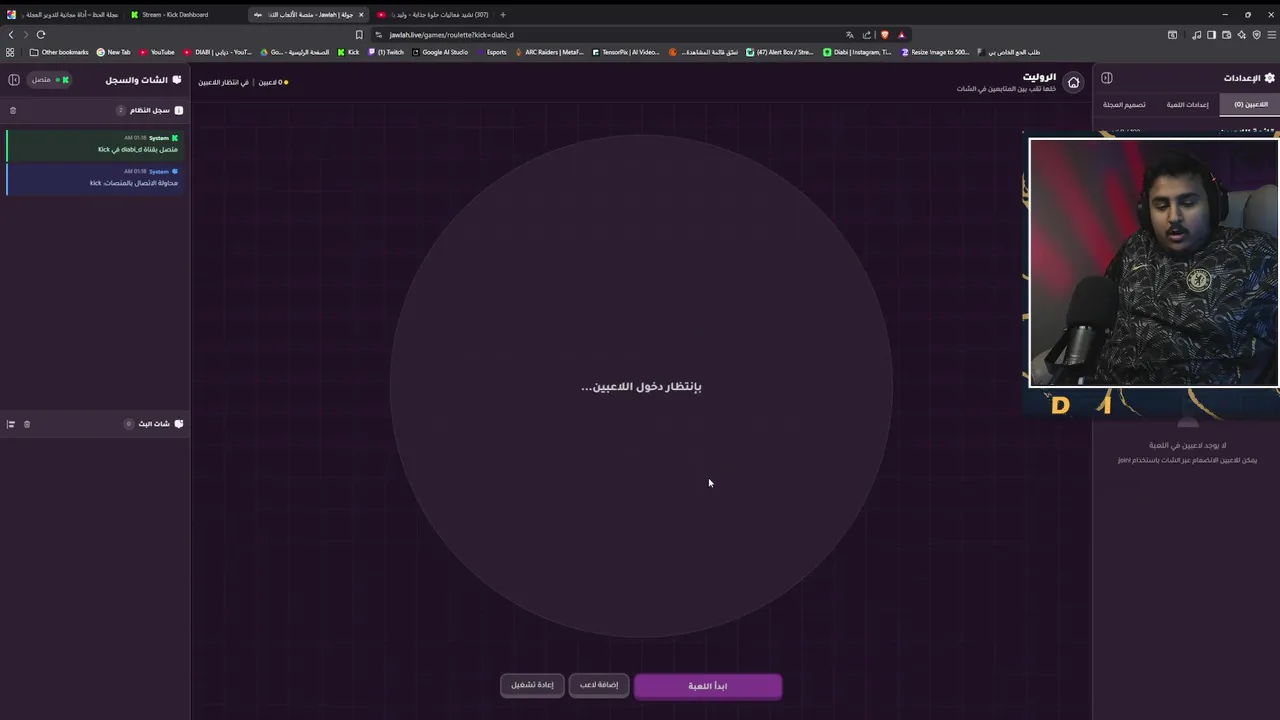
Task: Open the (1) Twitch bookmark
Action: pos(385,52)
